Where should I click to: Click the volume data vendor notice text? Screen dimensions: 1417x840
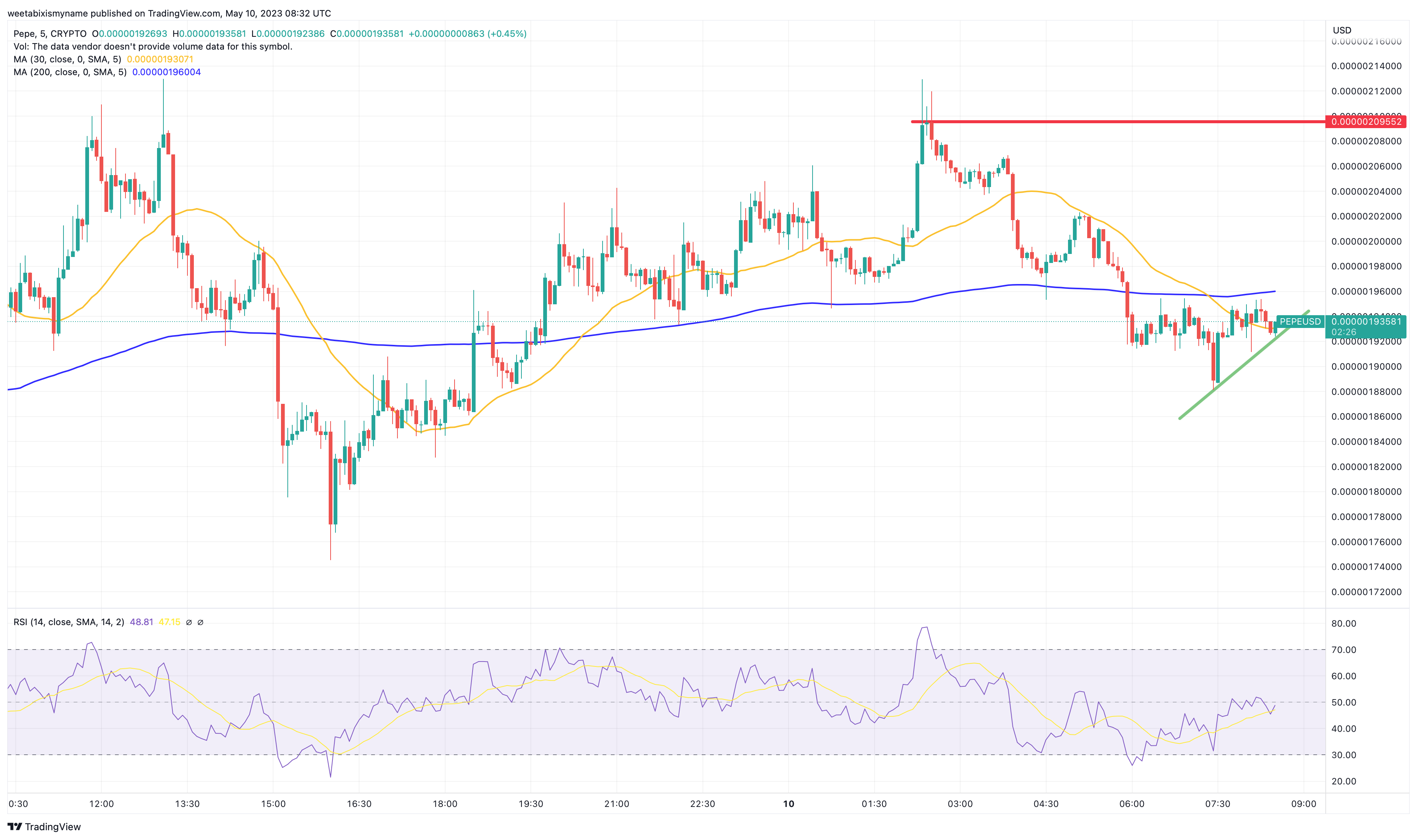153,47
